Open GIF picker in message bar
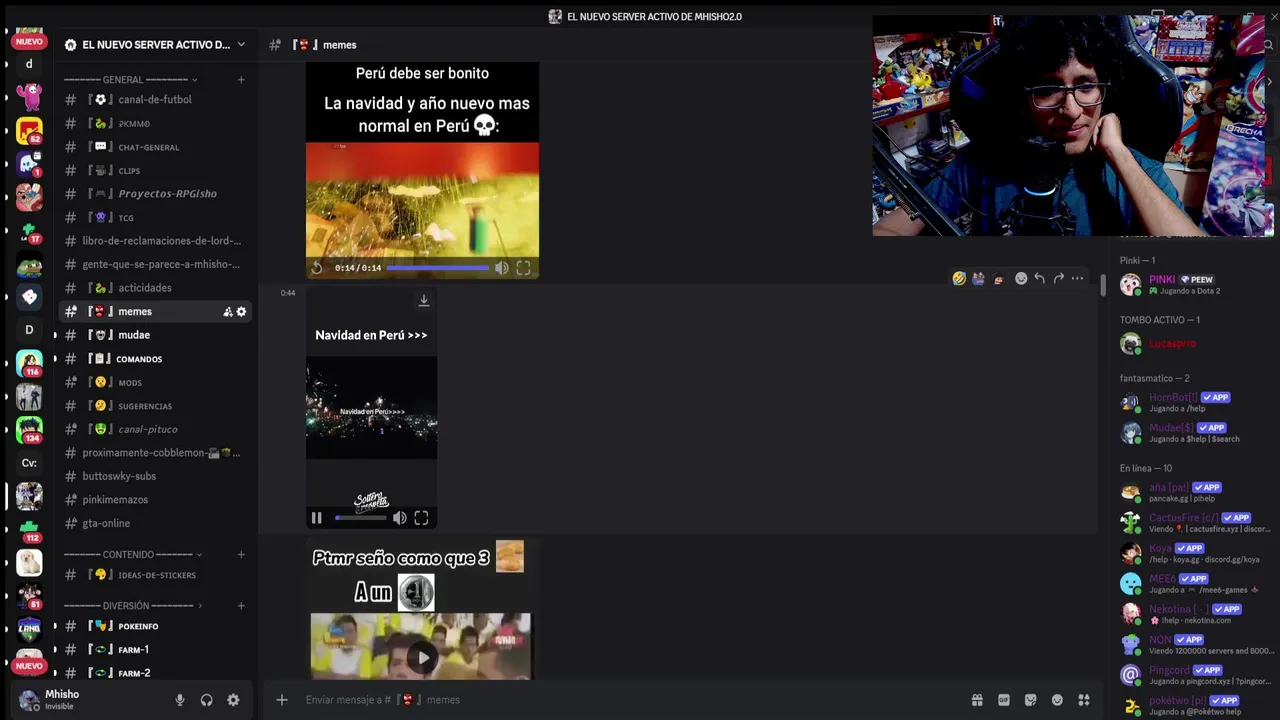This screenshot has width=1280, height=720. pos(1004,700)
